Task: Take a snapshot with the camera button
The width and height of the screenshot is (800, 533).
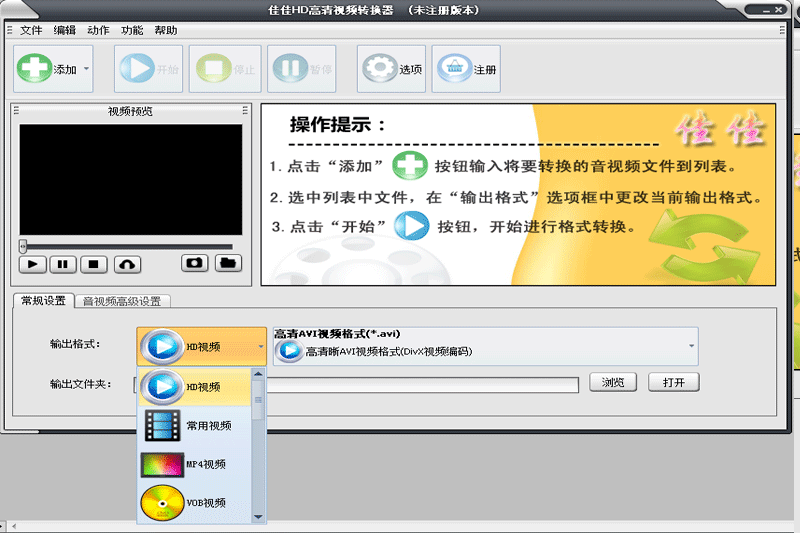Action: click(194, 263)
